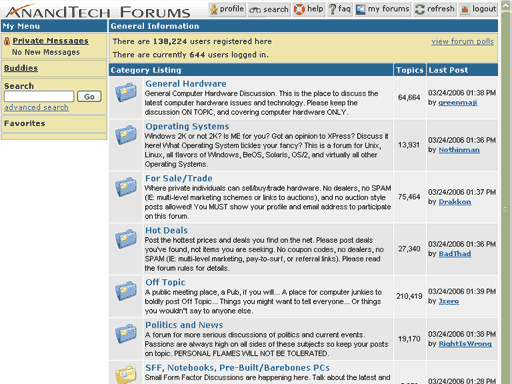Image resolution: width=512 pixels, height=384 pixels.
Task: Open the Buddies link
Action: (21, 68)
